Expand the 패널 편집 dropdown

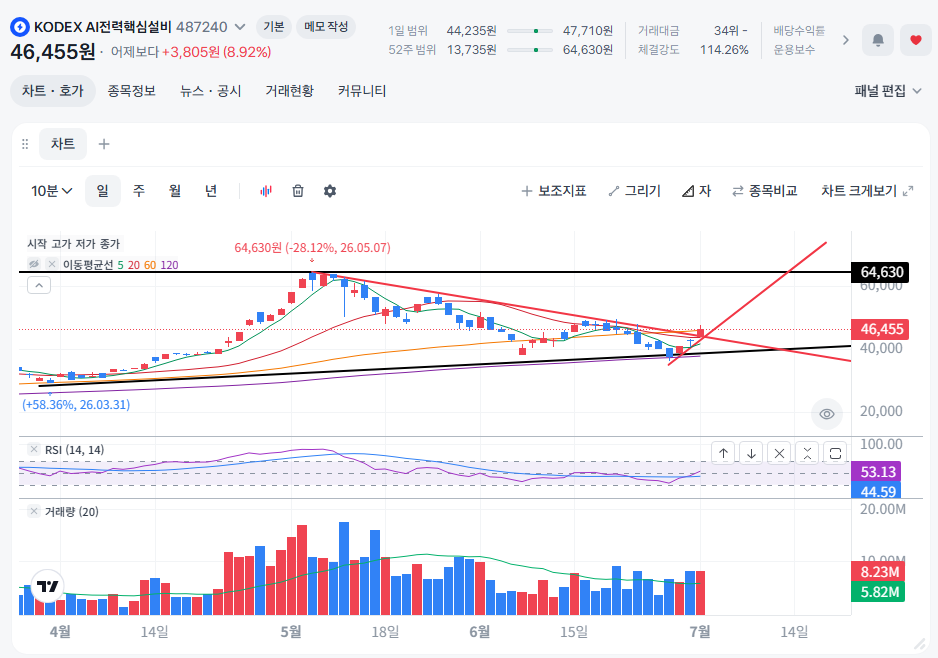pos(888,91)
